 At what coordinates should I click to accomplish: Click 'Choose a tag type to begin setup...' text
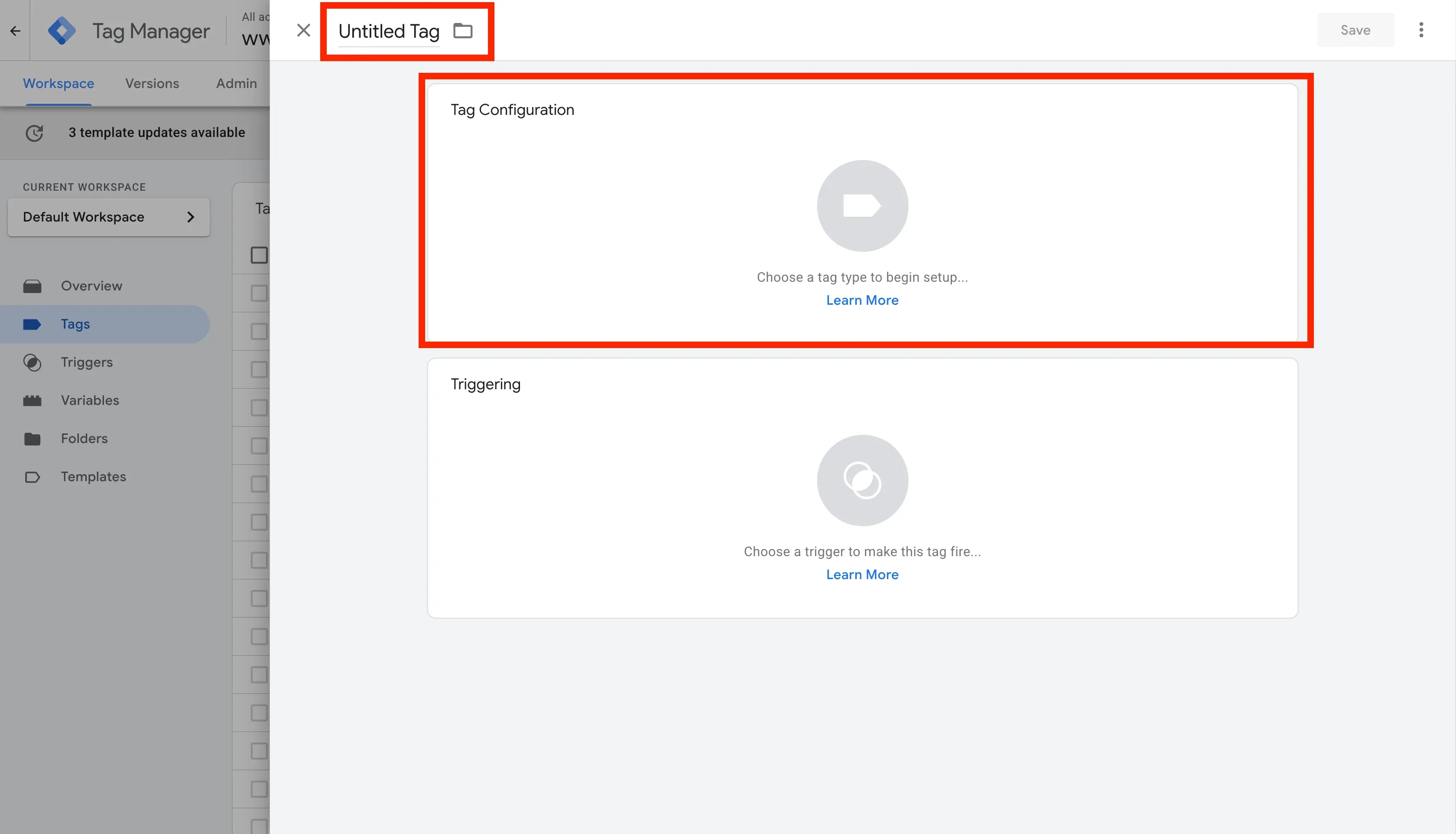862,277
